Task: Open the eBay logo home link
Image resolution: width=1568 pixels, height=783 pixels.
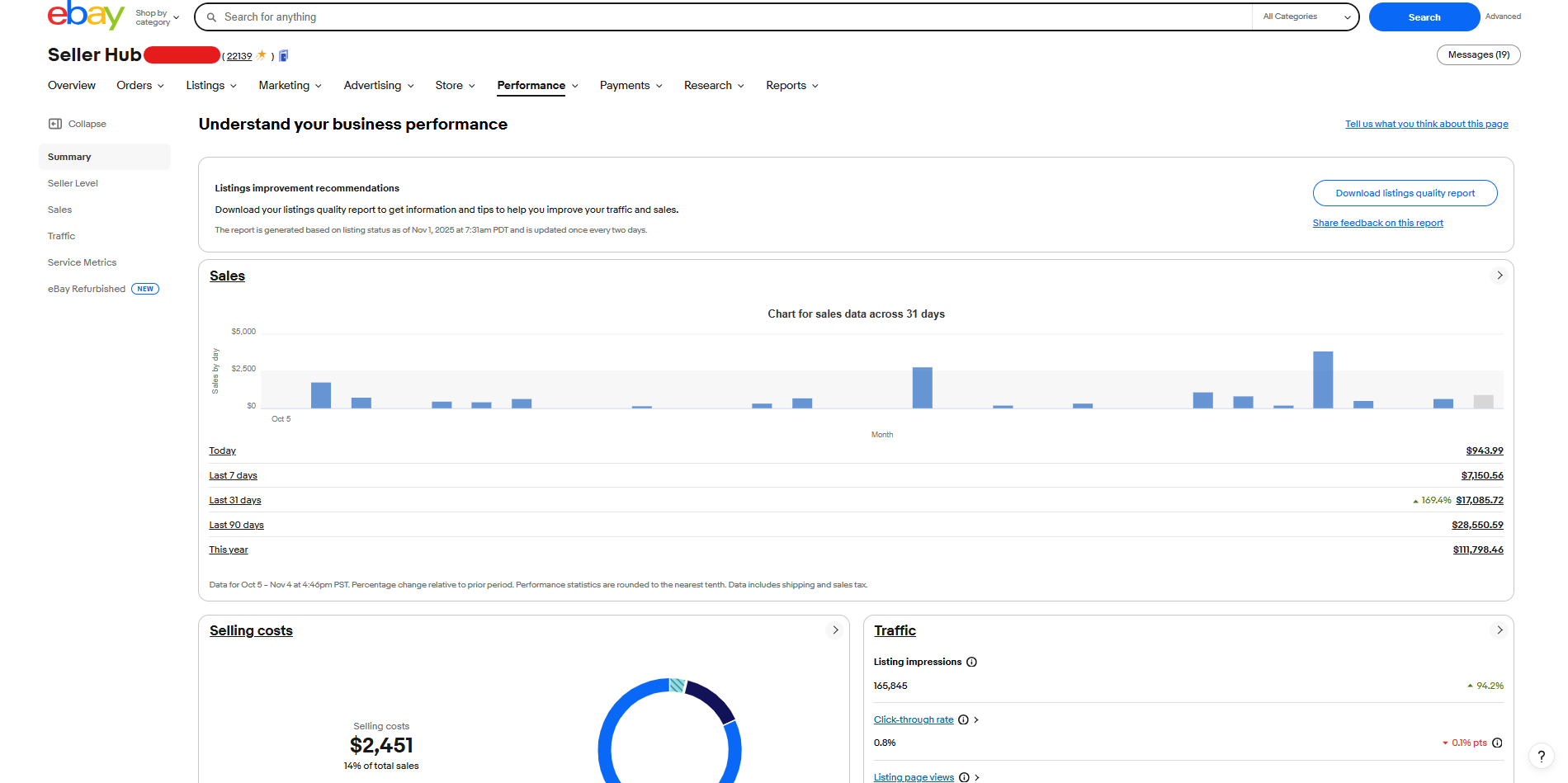Action: pos(86,16)
